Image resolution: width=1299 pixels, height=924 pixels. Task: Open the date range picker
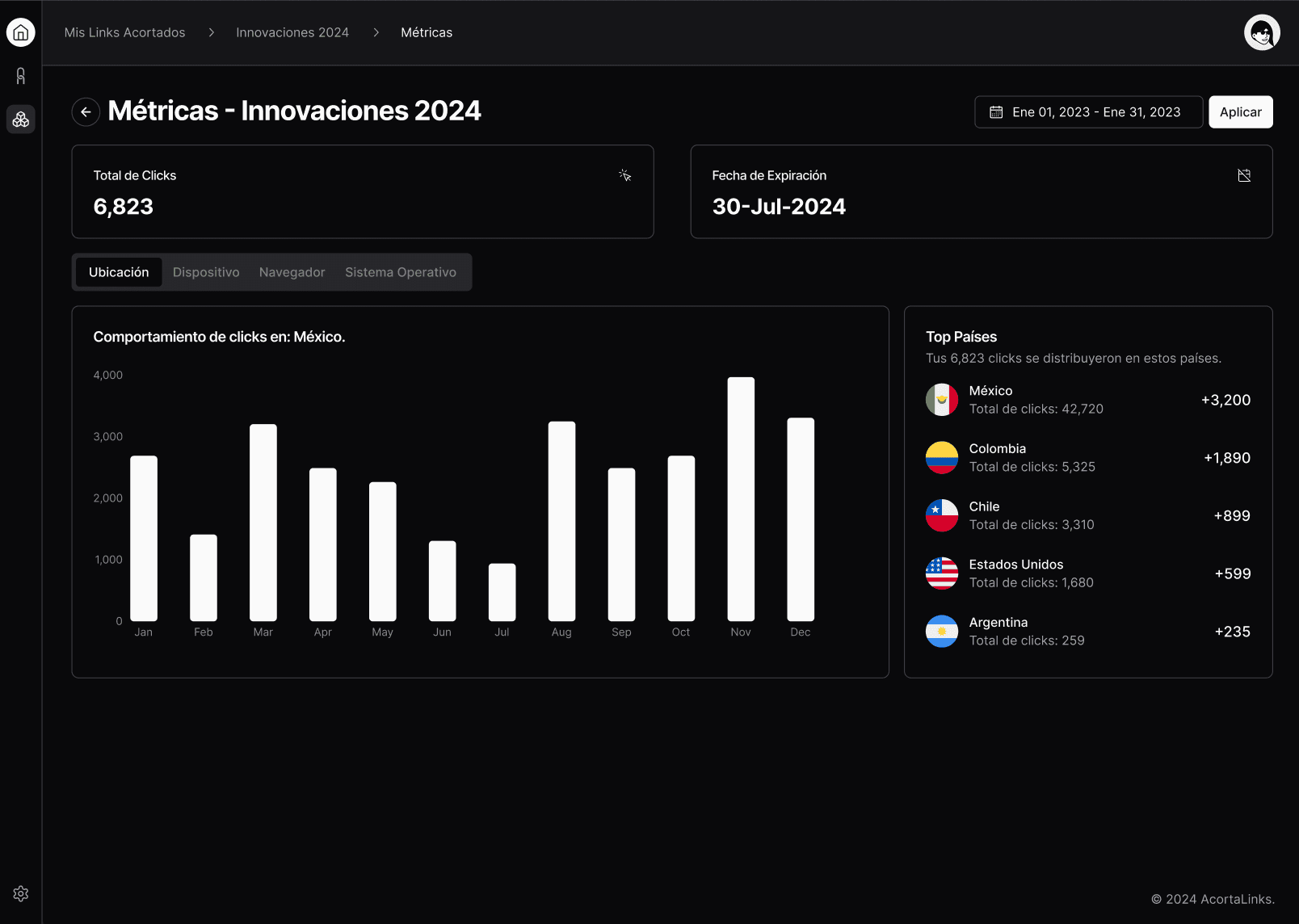pos(1088,112)
